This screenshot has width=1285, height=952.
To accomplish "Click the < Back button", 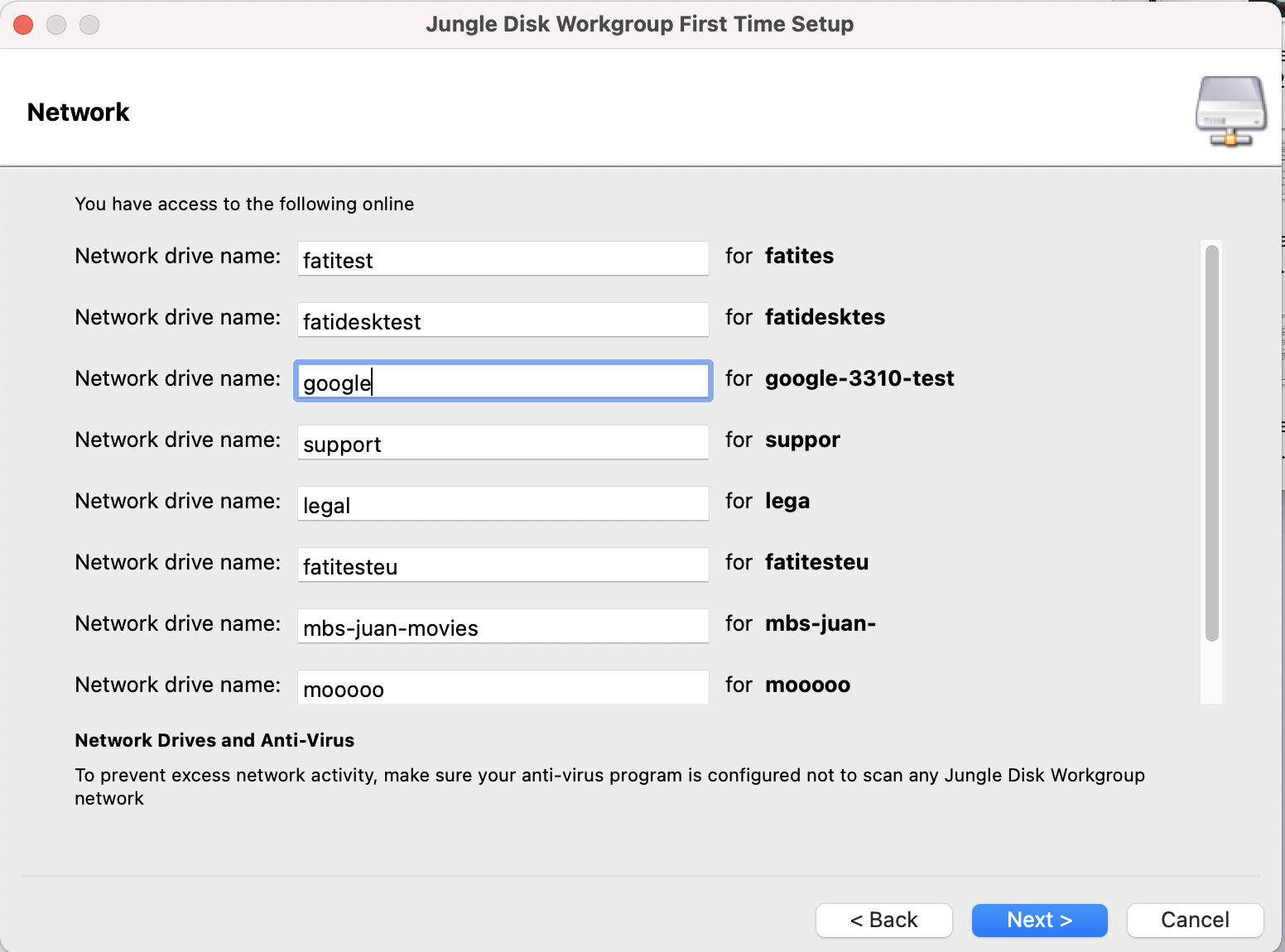I will pyautogui.click(x=883, y=920).
